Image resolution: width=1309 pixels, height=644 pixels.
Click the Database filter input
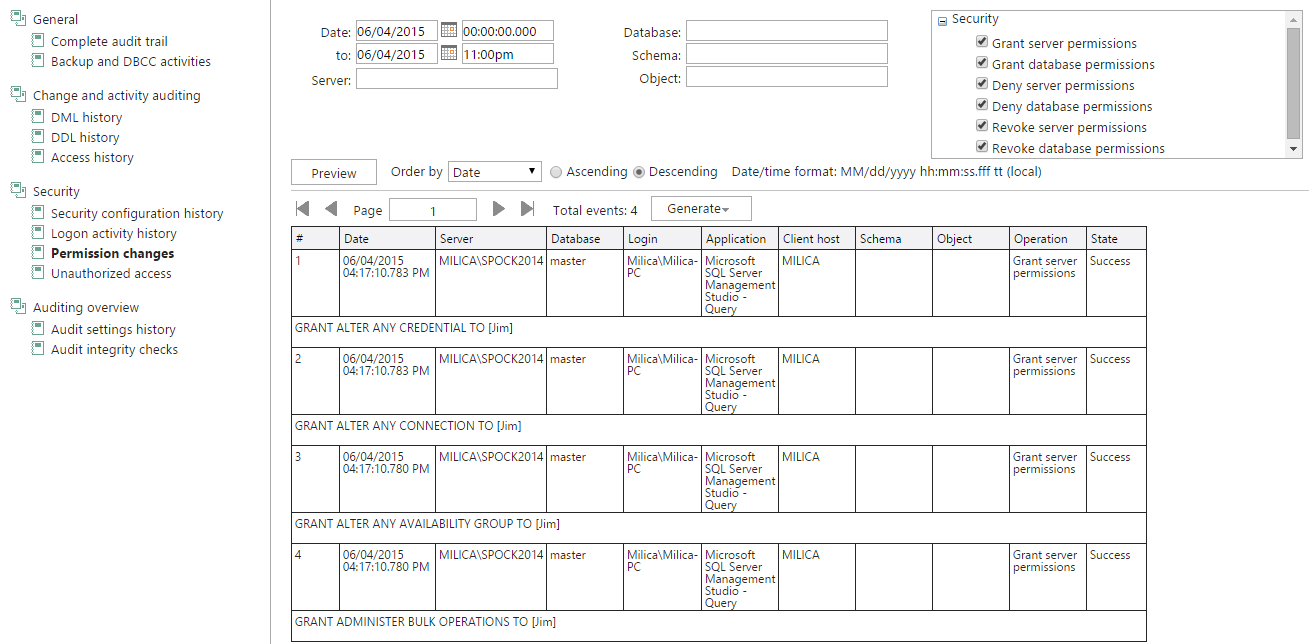[x=786, y=31]
